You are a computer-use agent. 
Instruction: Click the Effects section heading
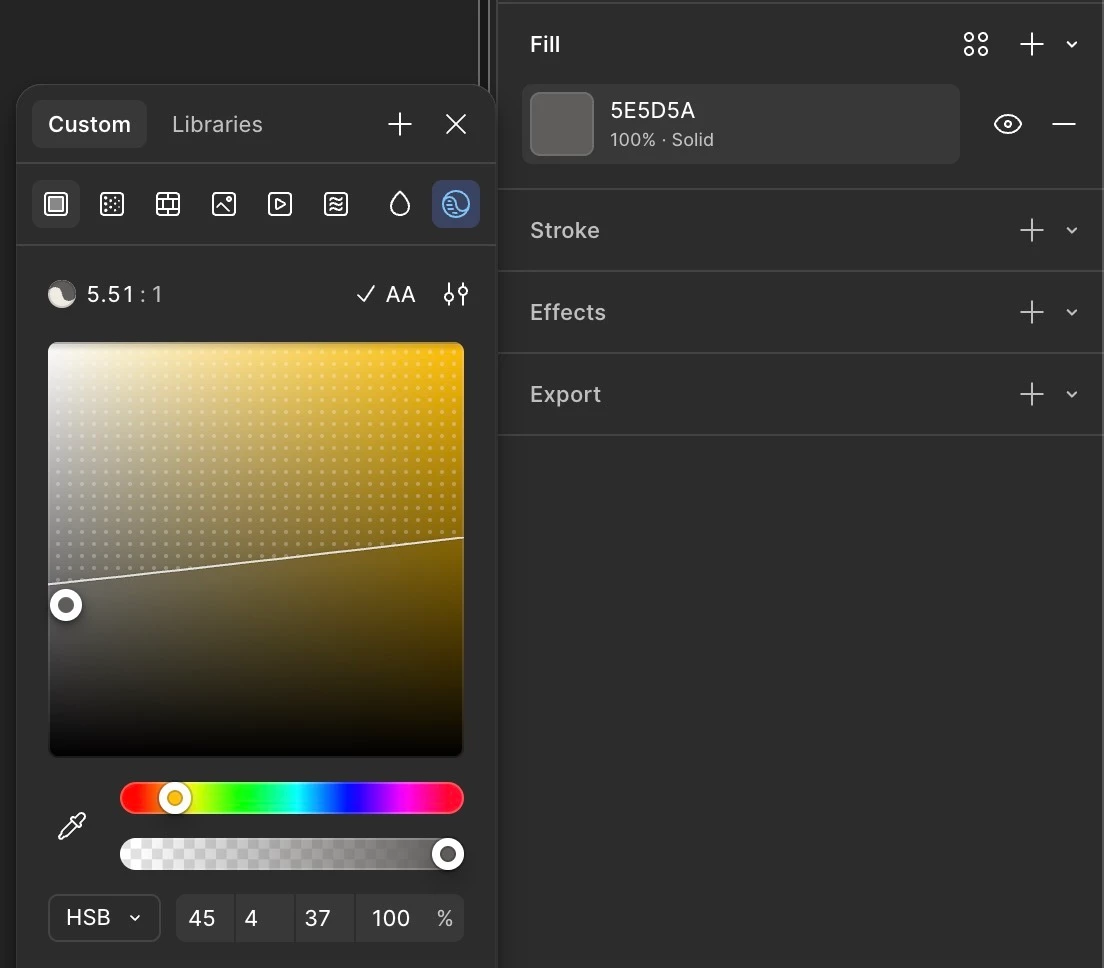click(x=567, y=312)
